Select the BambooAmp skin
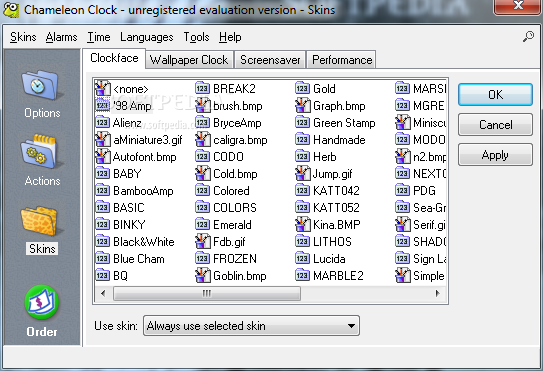This screenshot has width=543, height=371. point(143,191)
